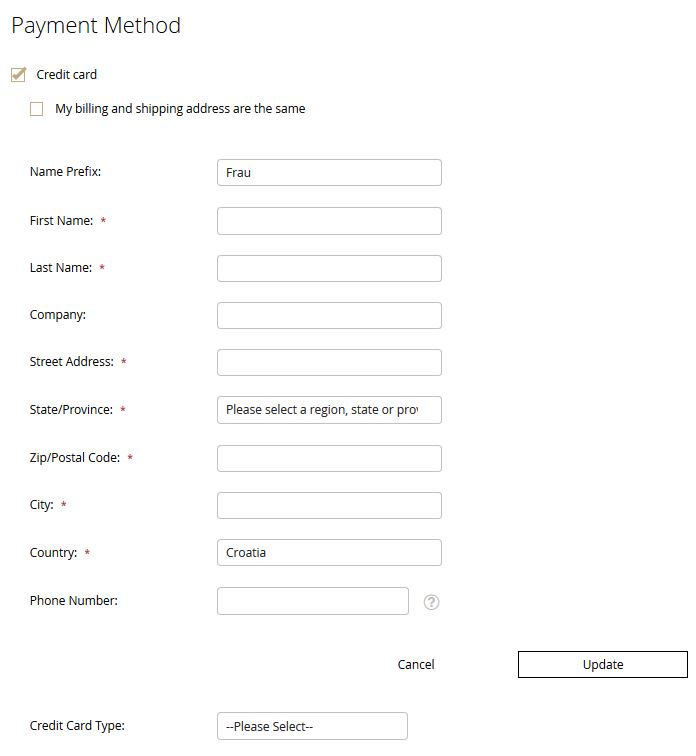Focus the Zip/Postal Code field
The image size is (696, 756).
pos(329,458)
